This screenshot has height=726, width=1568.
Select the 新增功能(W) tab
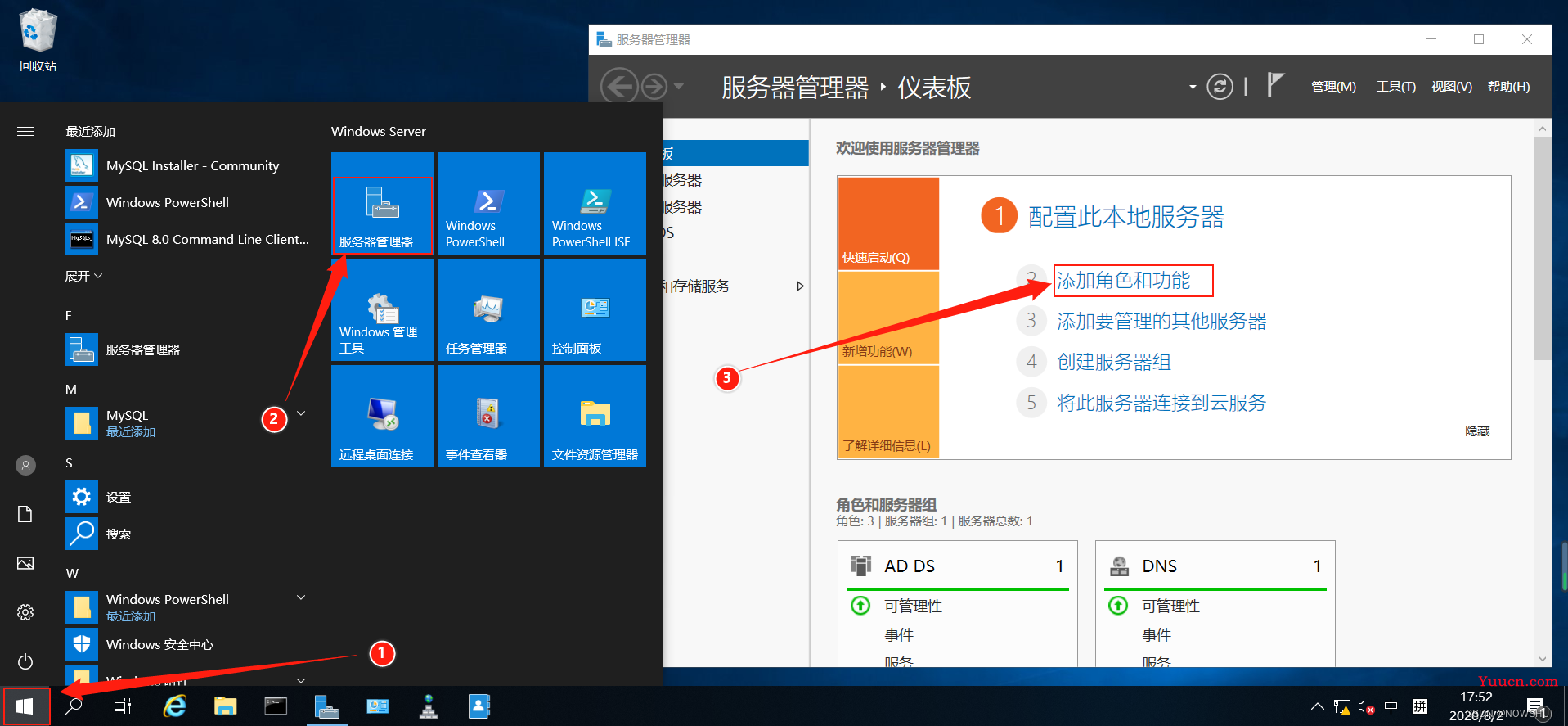click(x=888, y=318)
